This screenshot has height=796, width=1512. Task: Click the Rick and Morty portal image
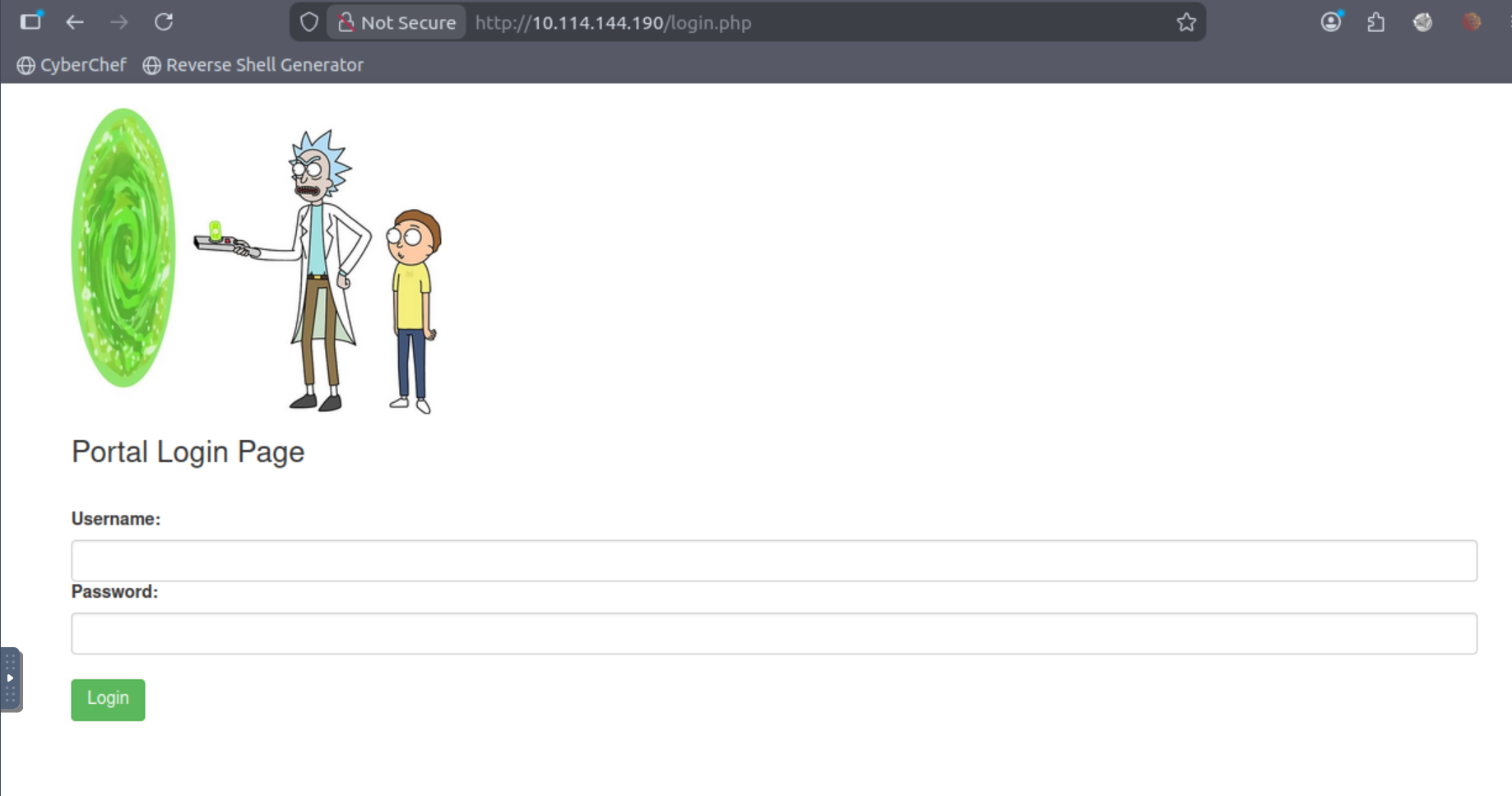pyautogui.click(x=257, y=261)
